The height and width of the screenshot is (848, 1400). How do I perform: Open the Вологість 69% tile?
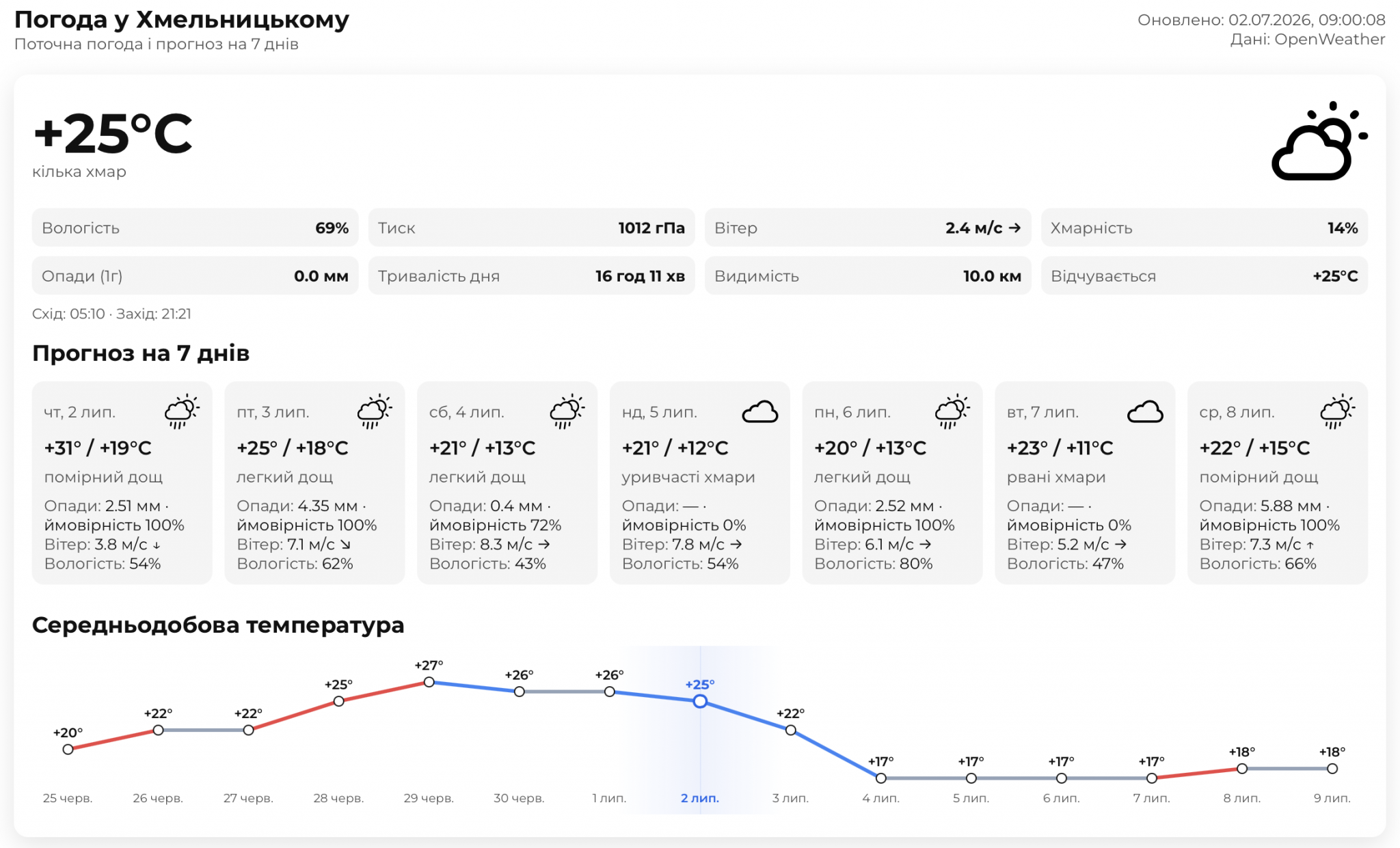pos(196,228)
